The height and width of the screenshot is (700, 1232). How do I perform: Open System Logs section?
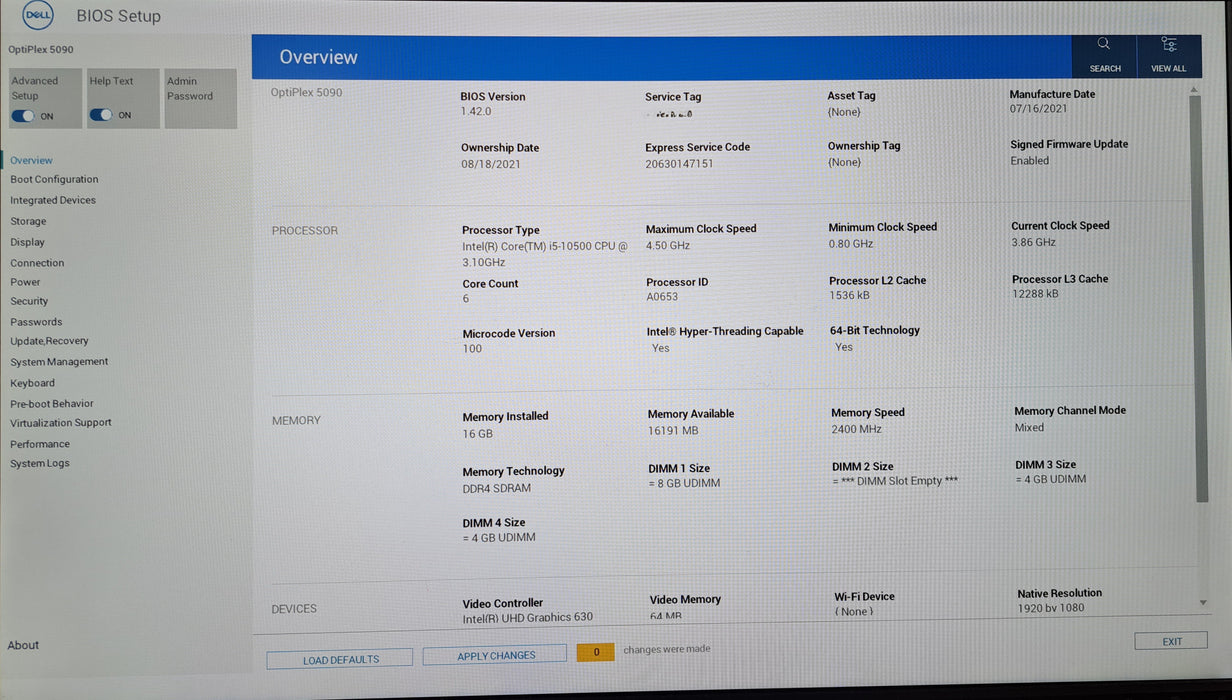click(40, 464)
